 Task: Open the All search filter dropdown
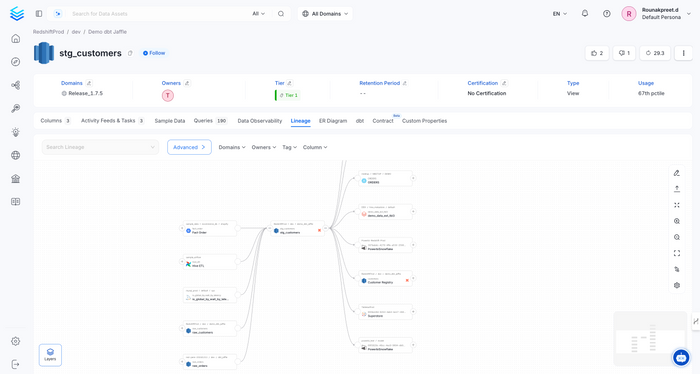(258, 14)
